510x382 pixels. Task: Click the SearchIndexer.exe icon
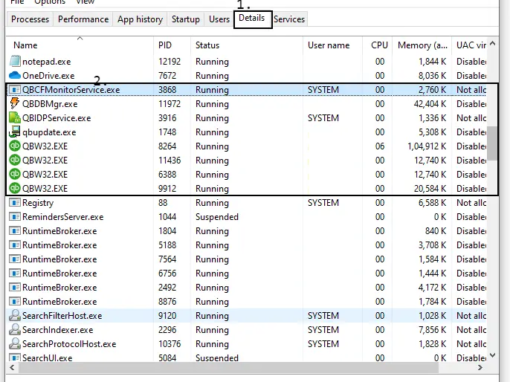pos(15,330)
